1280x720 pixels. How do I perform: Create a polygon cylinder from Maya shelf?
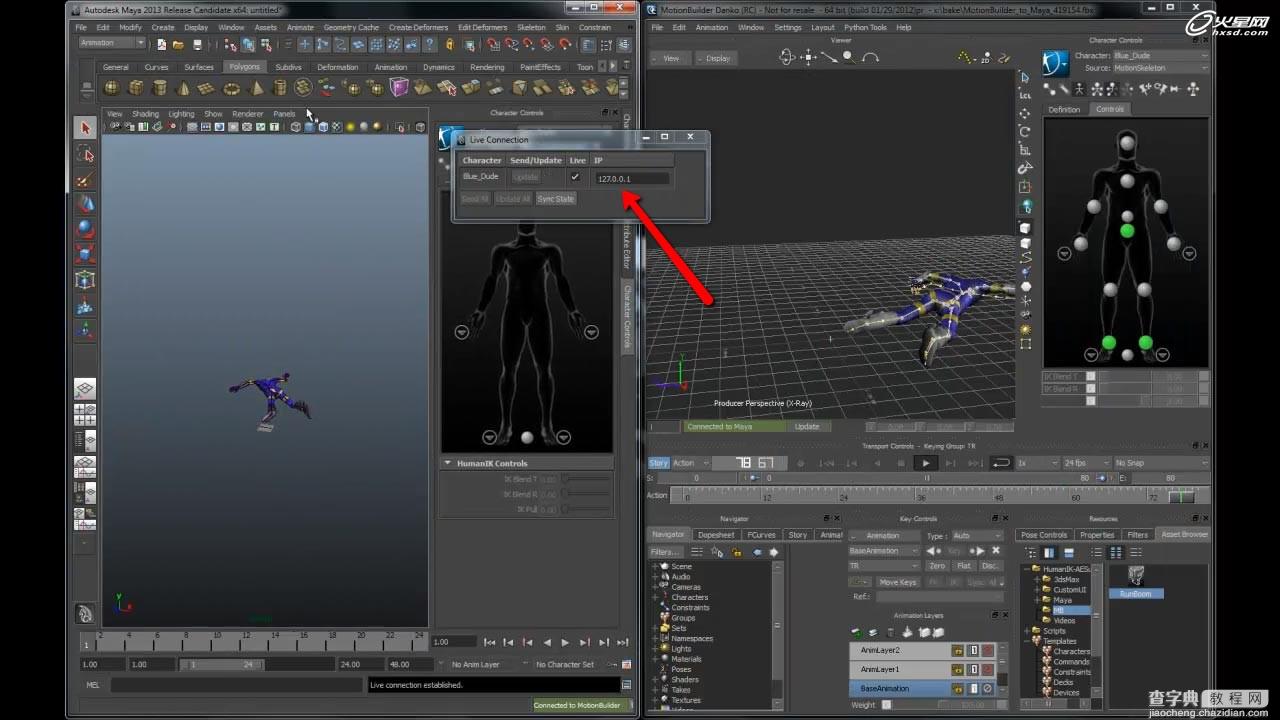(x=159, y=88)
